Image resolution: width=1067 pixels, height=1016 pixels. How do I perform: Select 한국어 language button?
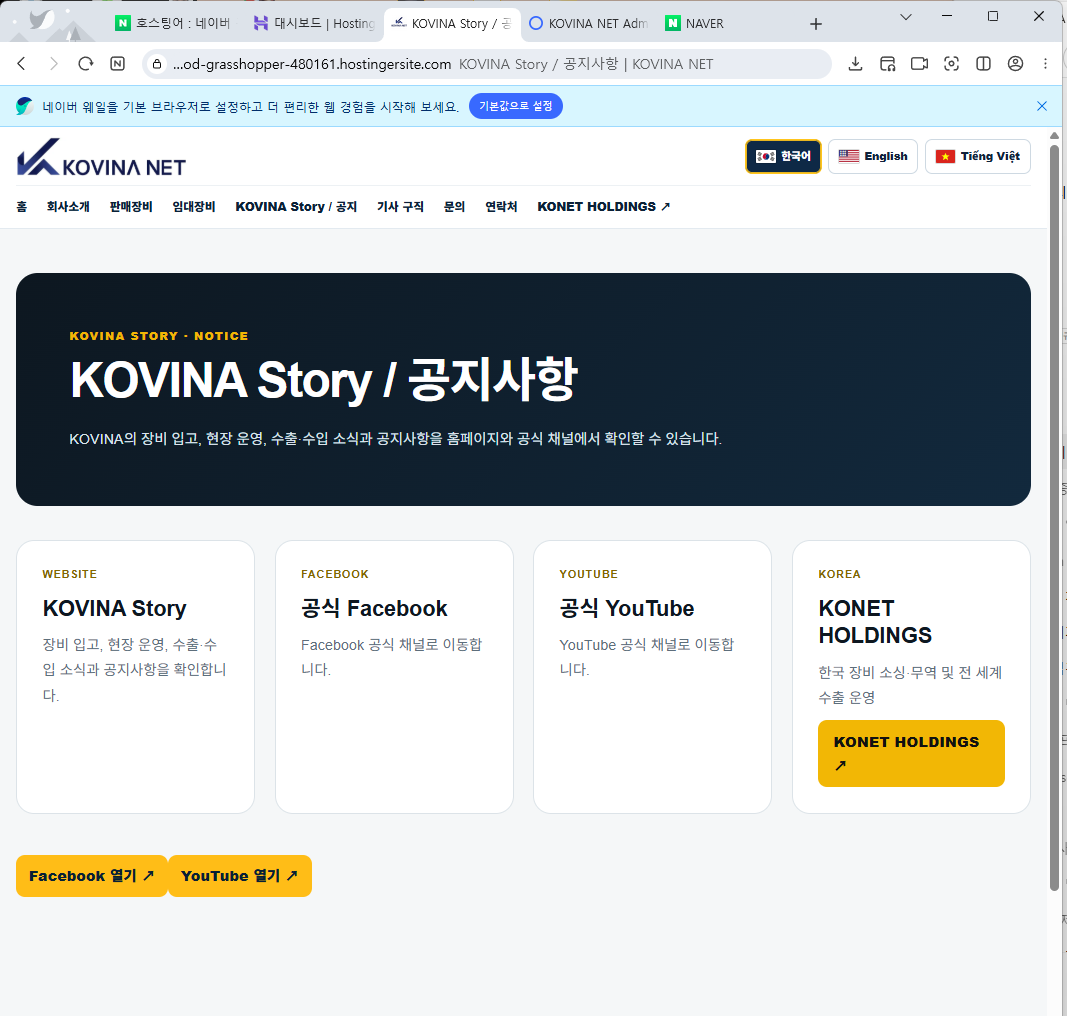click(783, 157)
